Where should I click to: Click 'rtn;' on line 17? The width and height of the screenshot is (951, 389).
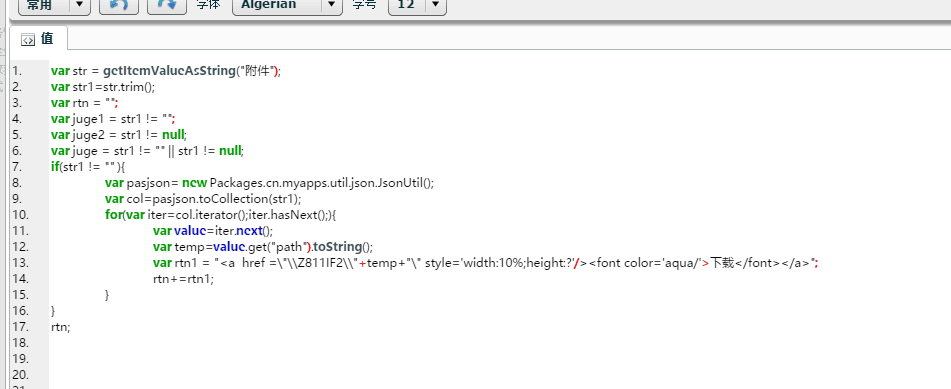click(x=61, y=327)
